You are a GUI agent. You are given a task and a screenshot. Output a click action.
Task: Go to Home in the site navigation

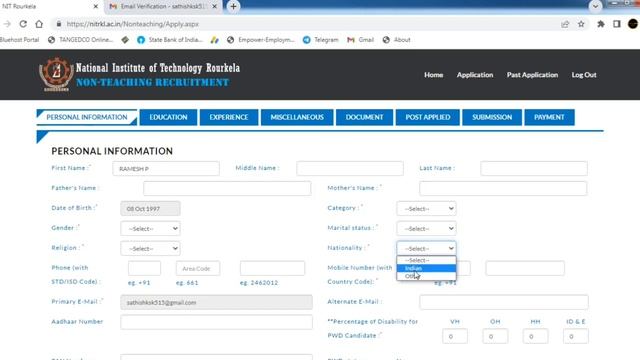pos(433,75)
